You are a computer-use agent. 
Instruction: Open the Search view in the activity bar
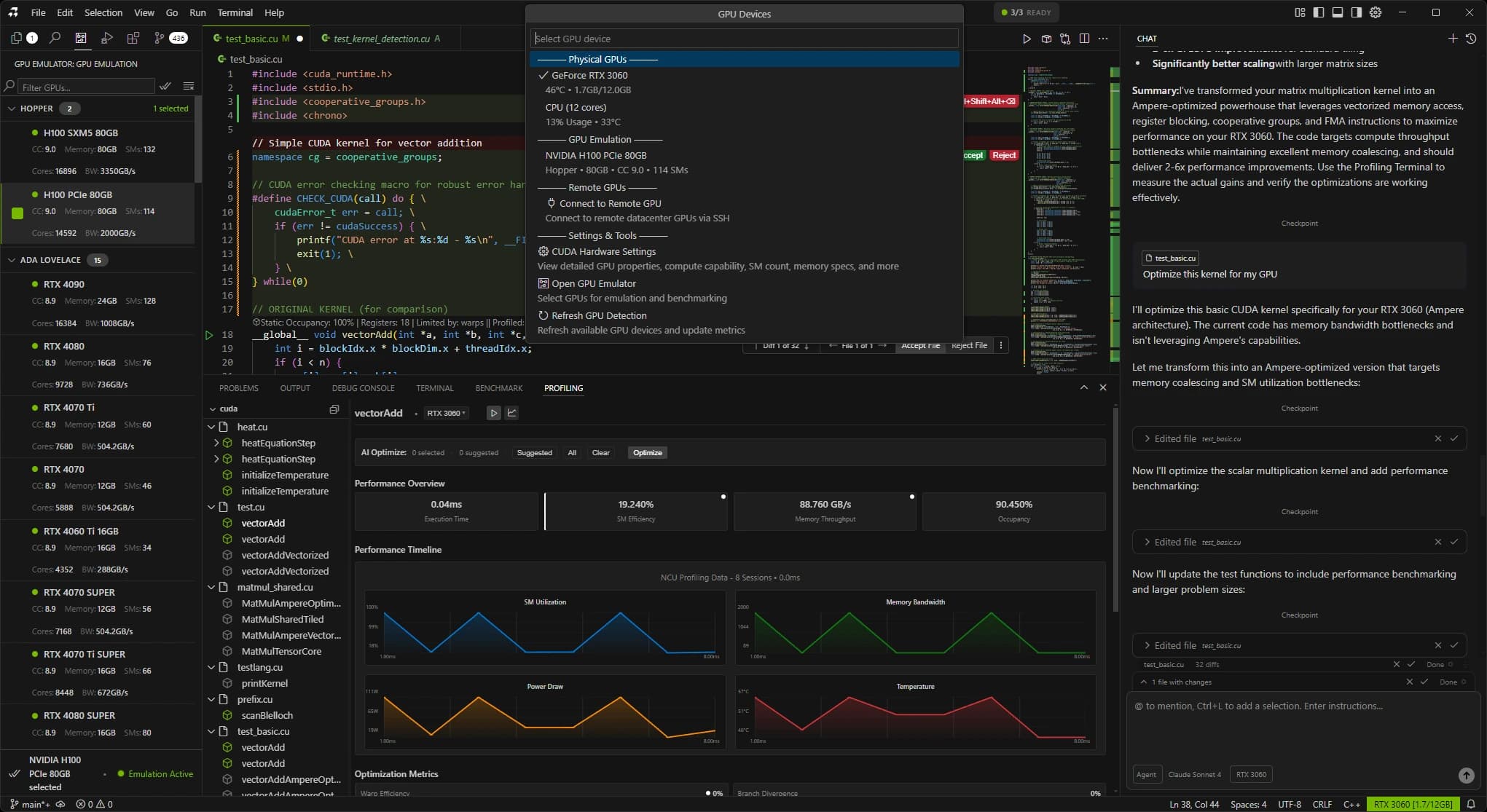[55, 38]
